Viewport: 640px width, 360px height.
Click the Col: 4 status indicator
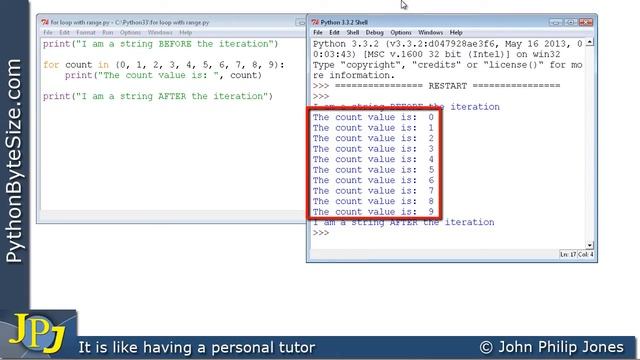[x=585, y=254]
